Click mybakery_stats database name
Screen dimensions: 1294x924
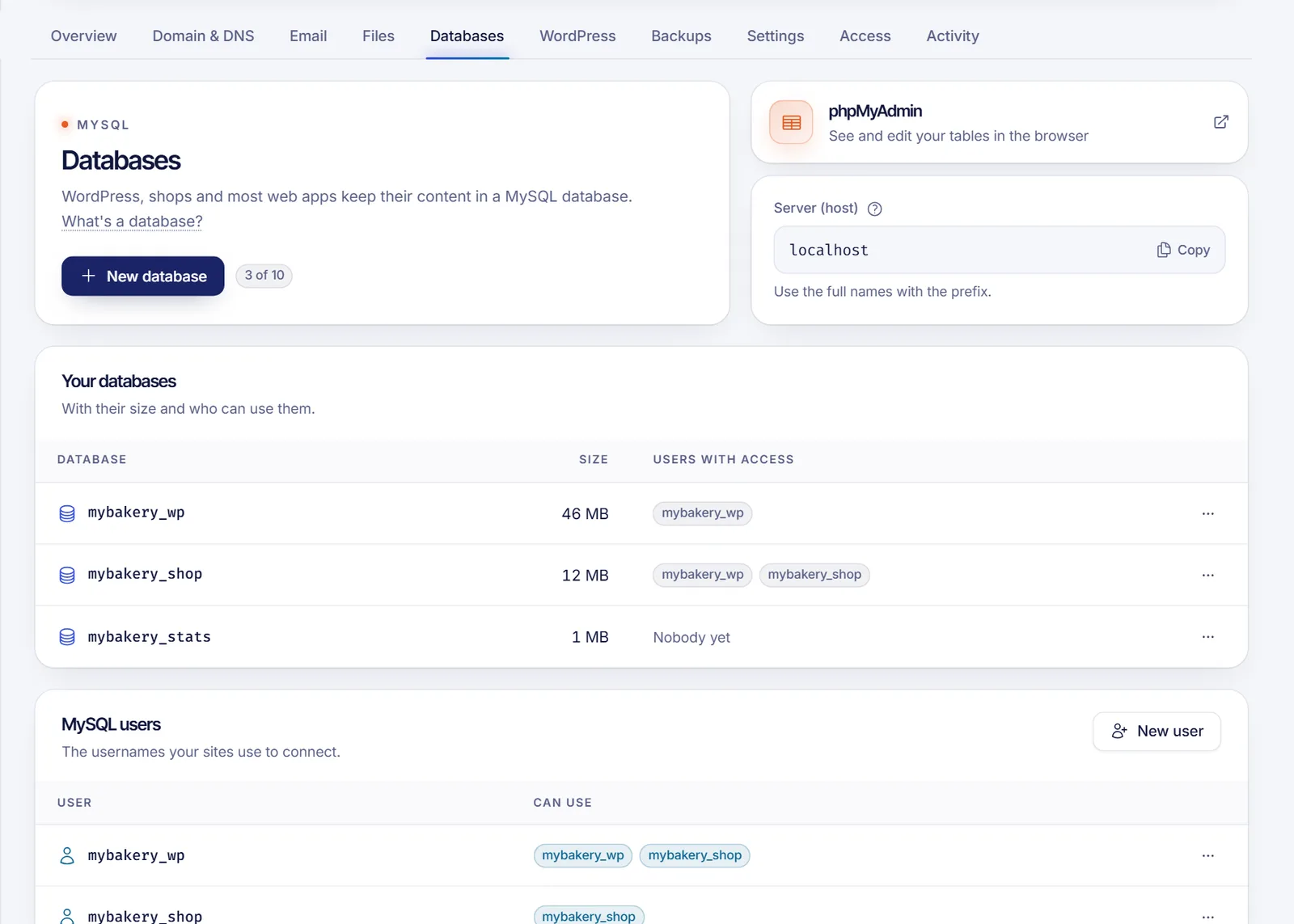(149, 637)
